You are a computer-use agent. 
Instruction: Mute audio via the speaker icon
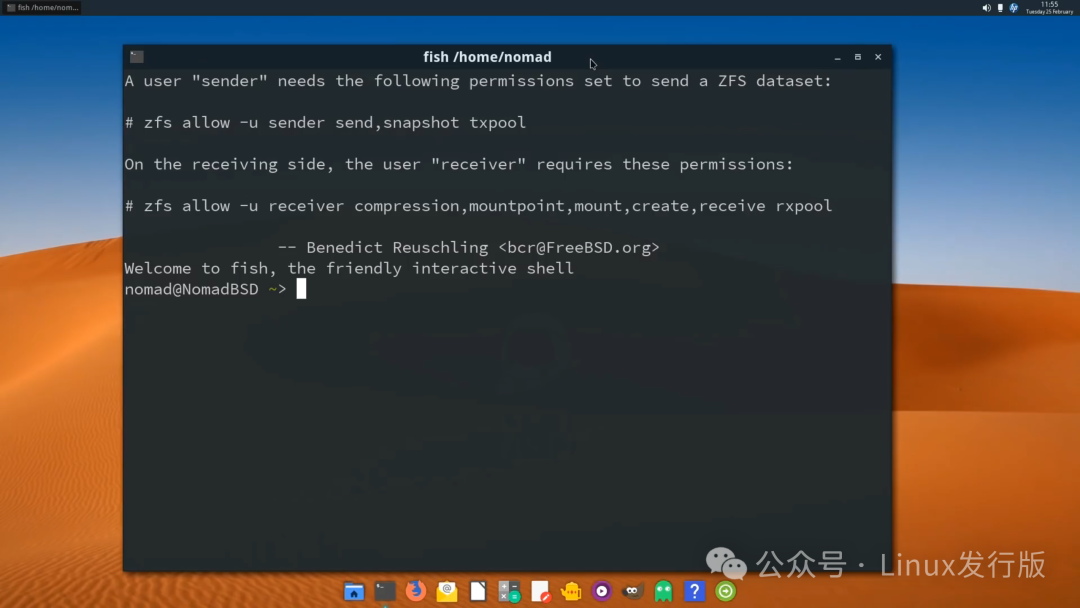986,7
